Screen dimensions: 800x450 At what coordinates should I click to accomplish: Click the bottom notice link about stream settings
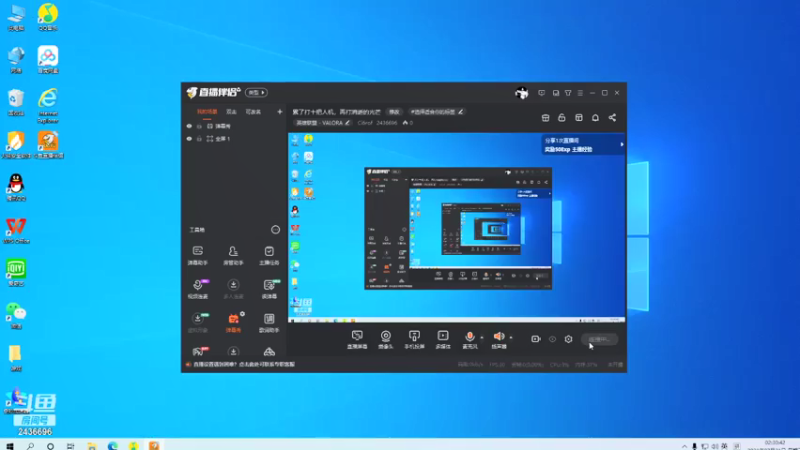[244, 364]
